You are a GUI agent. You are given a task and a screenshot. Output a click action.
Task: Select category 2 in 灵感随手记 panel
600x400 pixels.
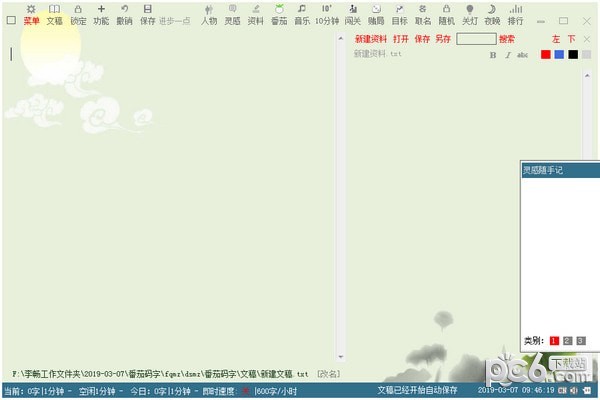(567, 341)
